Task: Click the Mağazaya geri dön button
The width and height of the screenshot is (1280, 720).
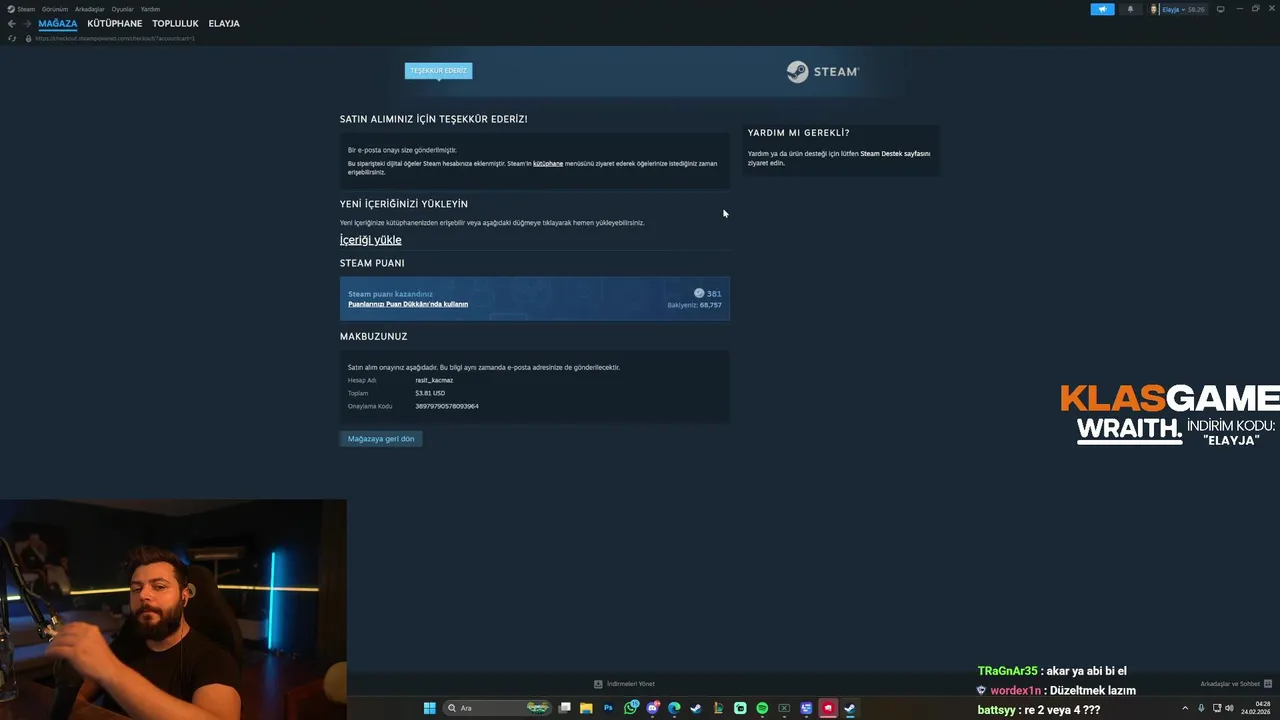Action: [x=381, y=439]
